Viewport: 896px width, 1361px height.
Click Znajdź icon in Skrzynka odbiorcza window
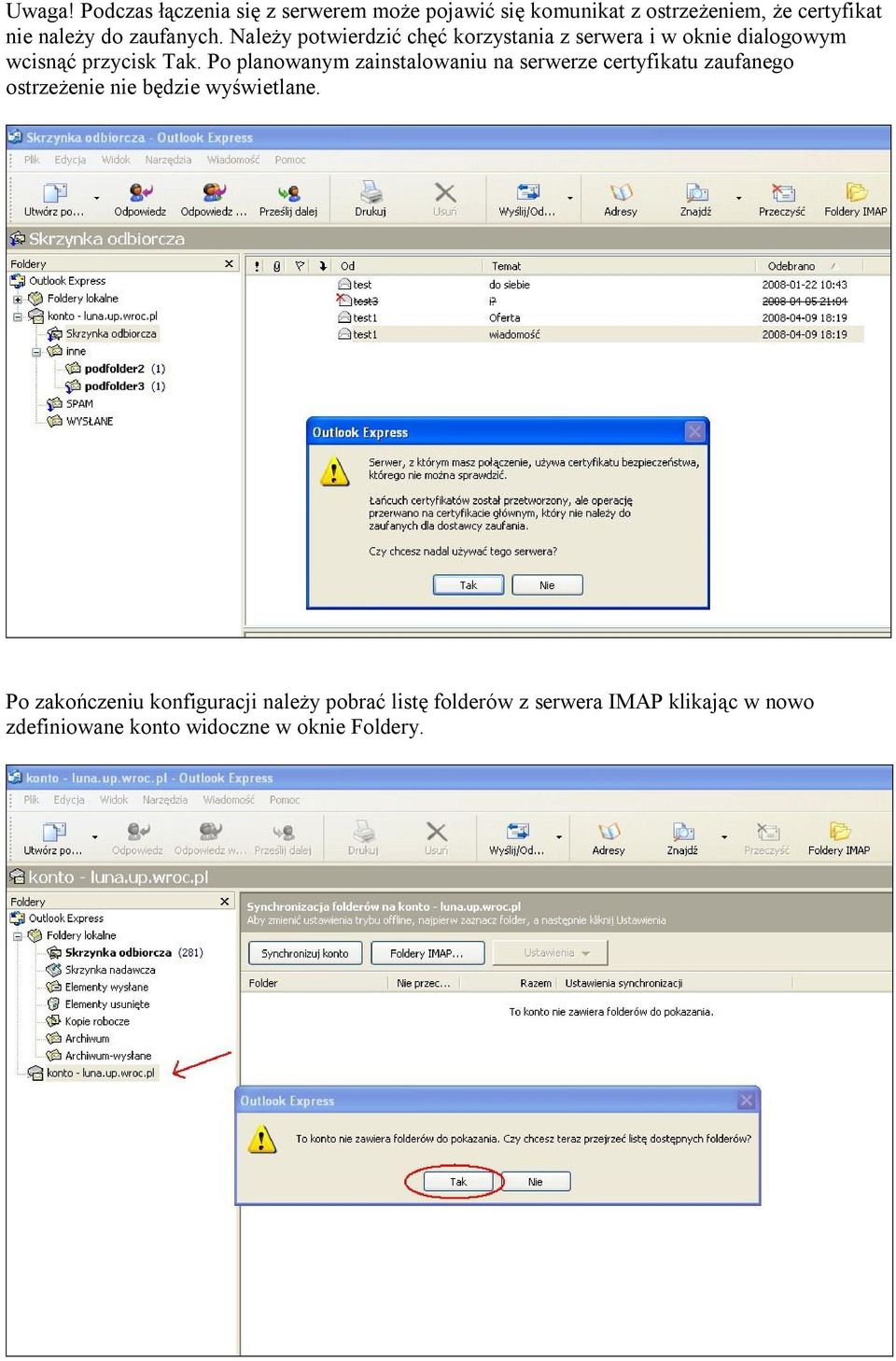(696, 192)
